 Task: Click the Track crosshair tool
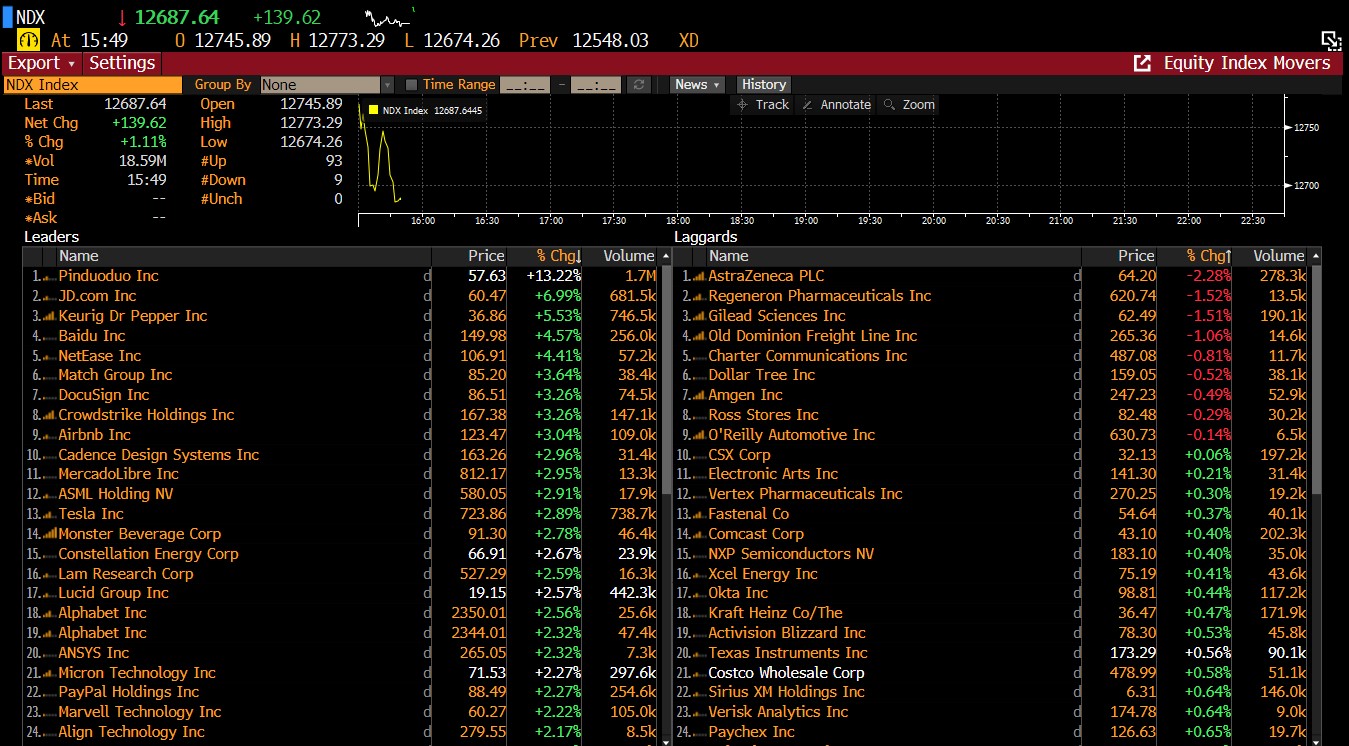point(763,104)
